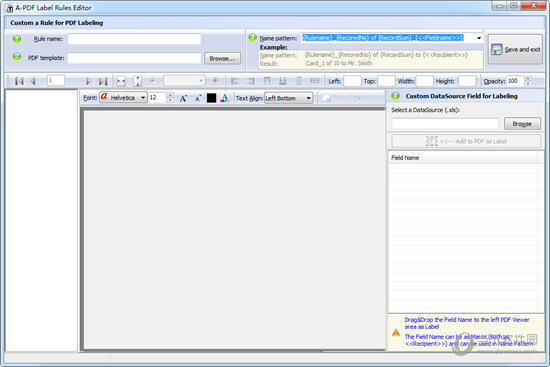Screen dimensions: 550x367
Task: Pick the black font color swatch
Action: [x=212, y=98]
